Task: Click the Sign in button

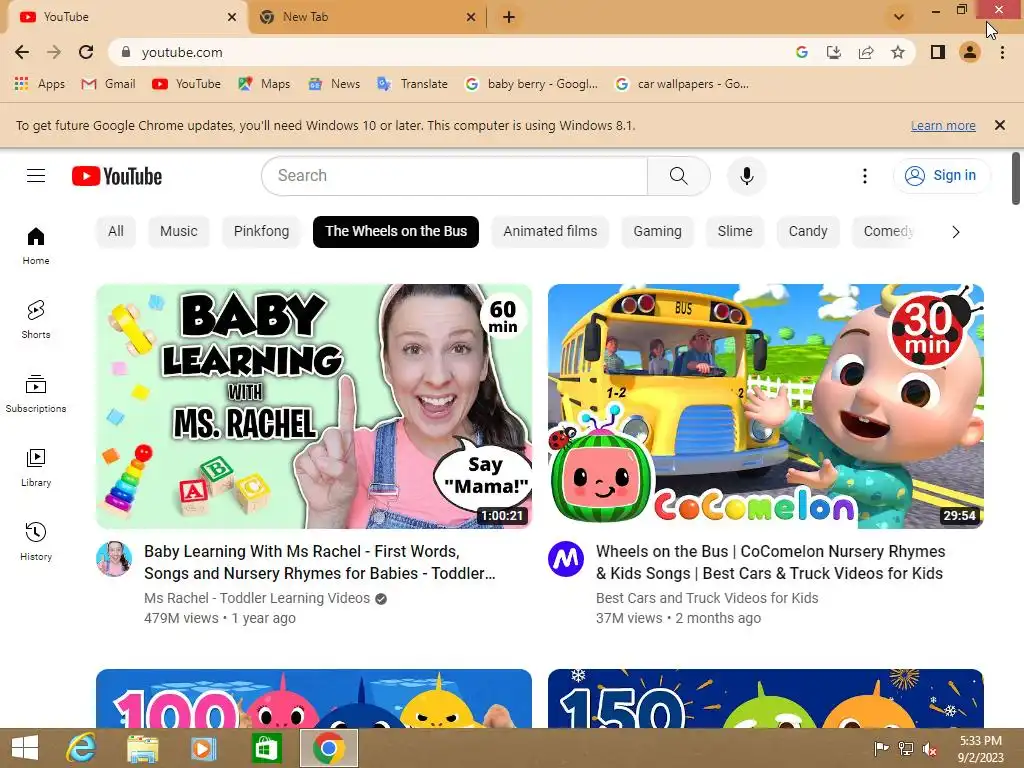Action: coord(941,176)
